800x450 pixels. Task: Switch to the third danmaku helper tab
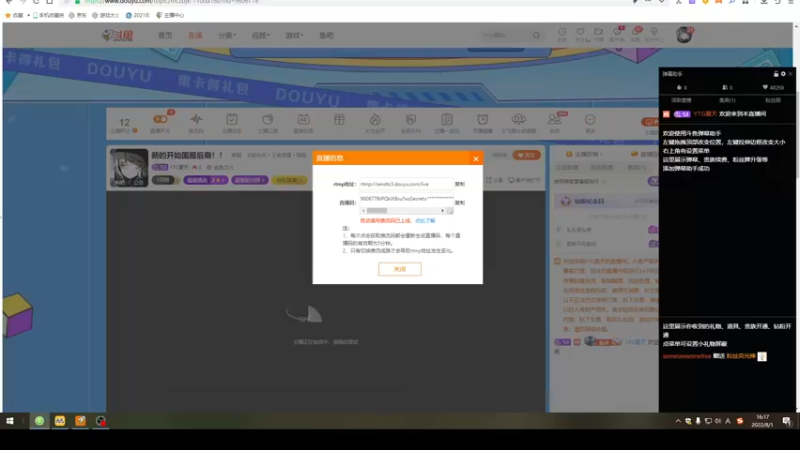pyautogui.click(x=773, y=101)
